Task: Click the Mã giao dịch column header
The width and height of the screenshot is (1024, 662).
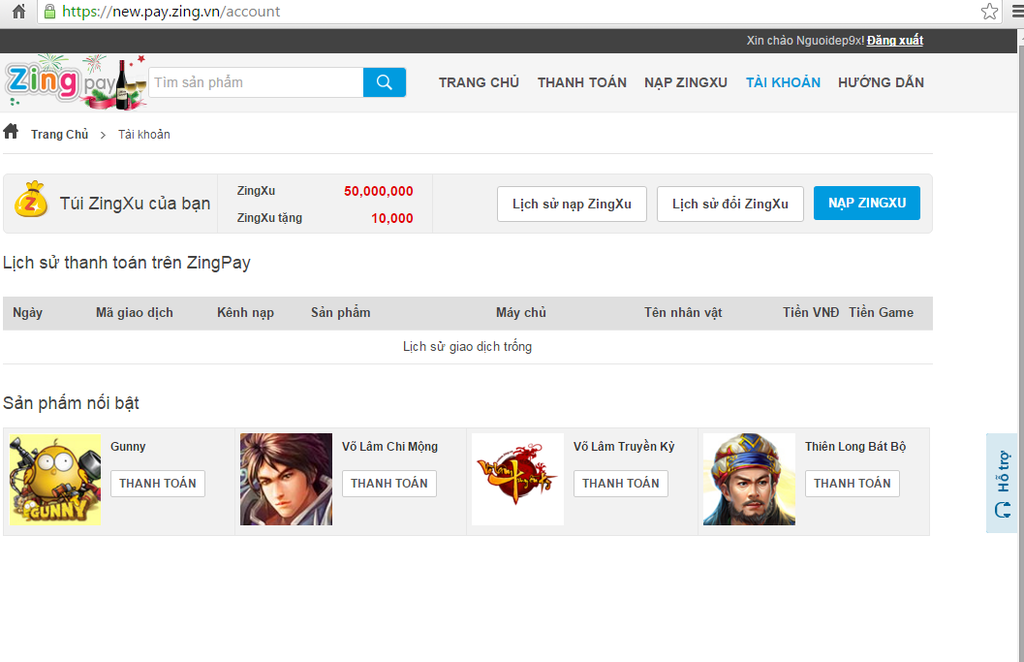Action: pyautogui.click(x=135, y=313)
